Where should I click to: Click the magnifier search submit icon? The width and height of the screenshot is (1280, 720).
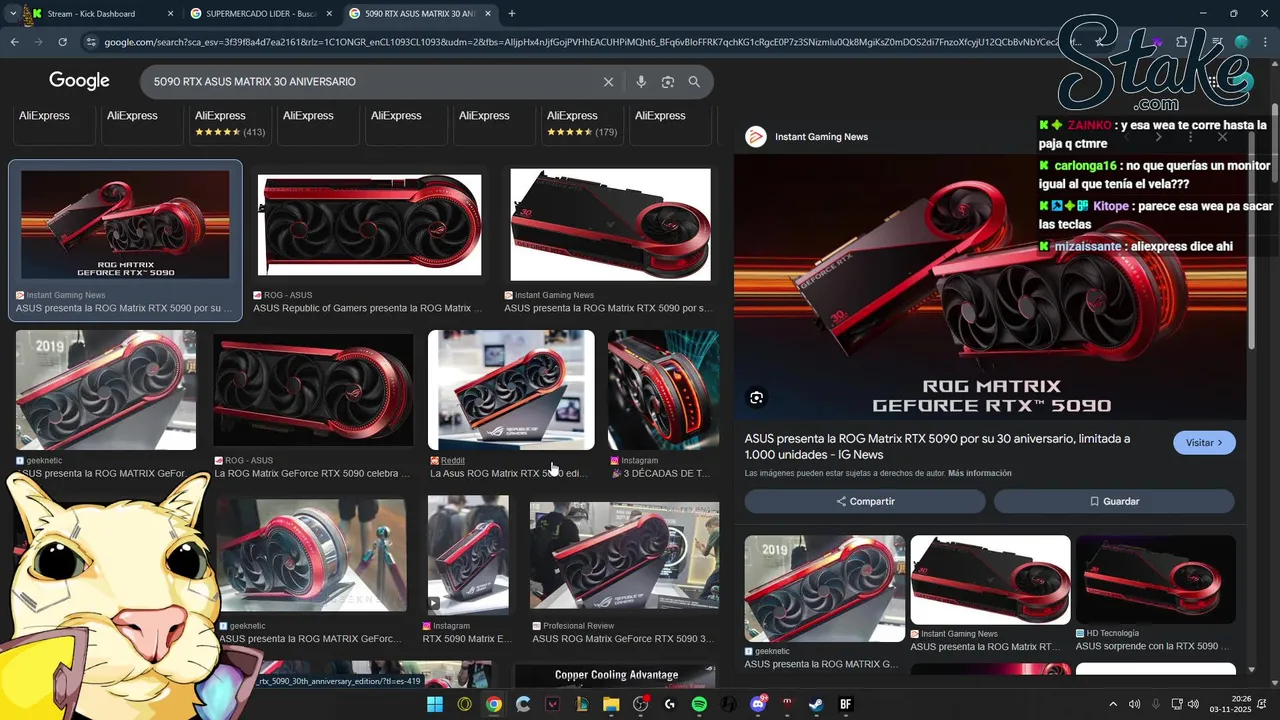click(x=694, y=82)
